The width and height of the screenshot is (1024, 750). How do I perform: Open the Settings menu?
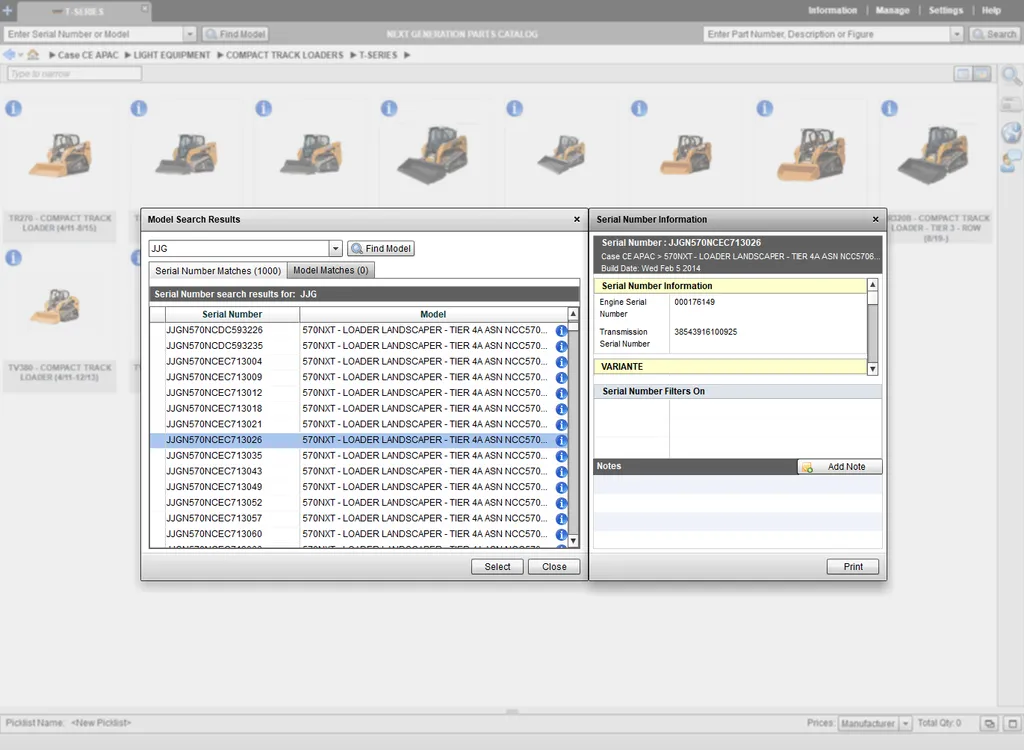(946, 10)
